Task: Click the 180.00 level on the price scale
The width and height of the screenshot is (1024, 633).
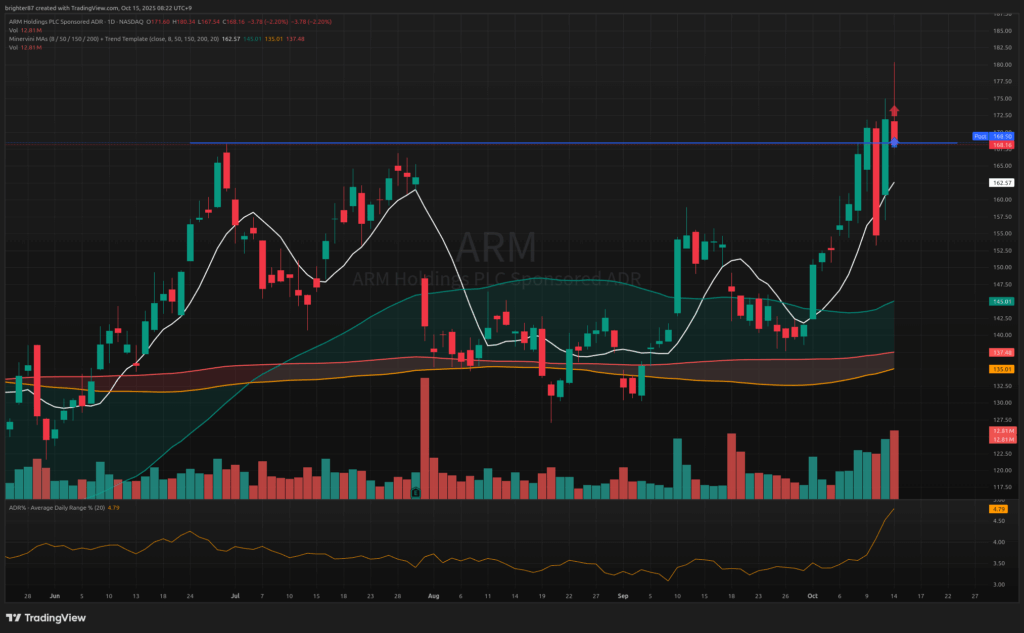Action: 1000,65
